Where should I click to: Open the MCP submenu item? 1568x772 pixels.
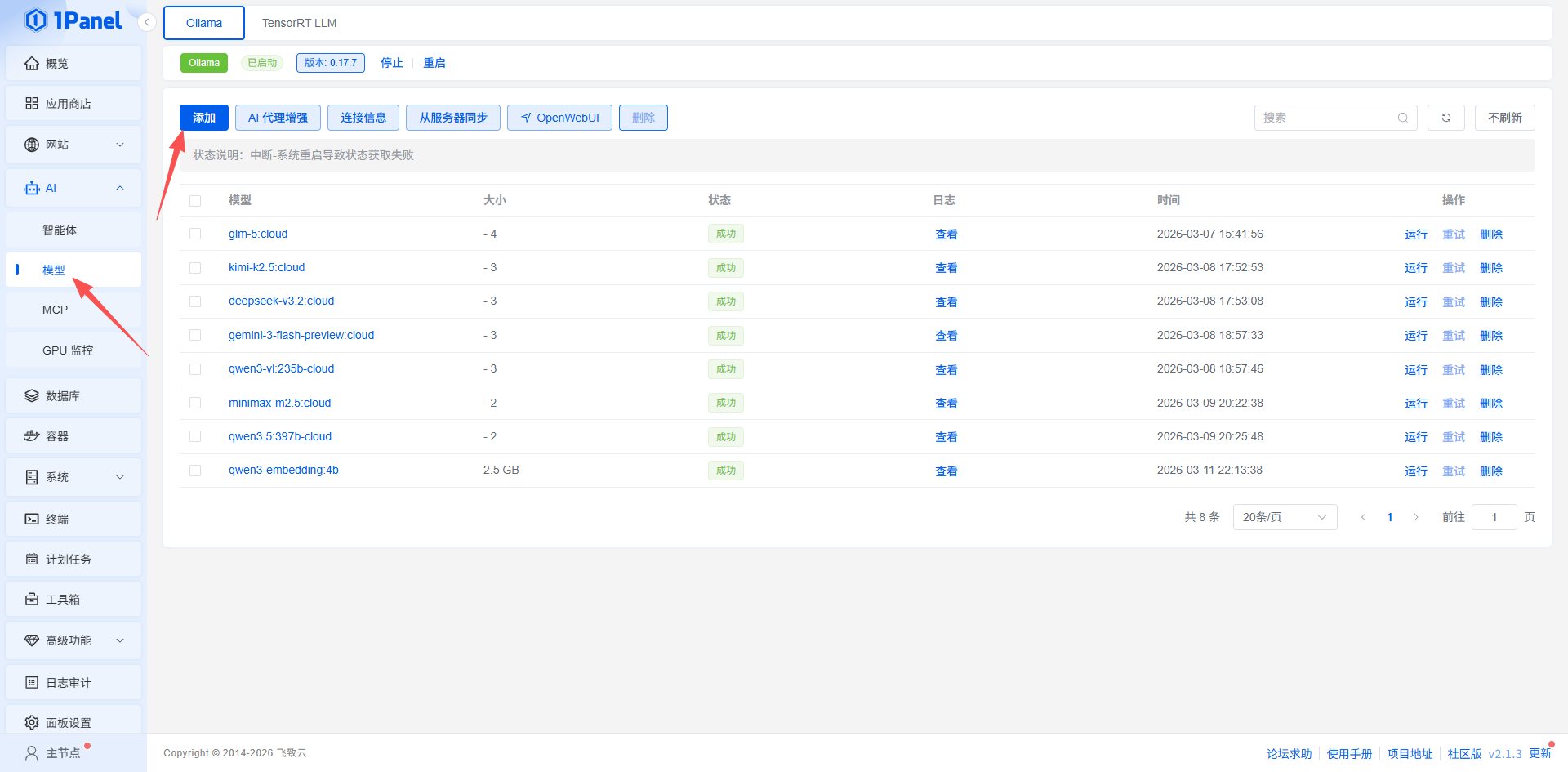click(x=73, y=310)
